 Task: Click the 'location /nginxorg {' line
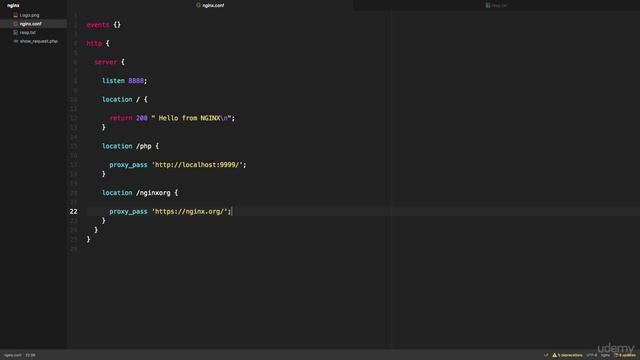click(140, 193)
